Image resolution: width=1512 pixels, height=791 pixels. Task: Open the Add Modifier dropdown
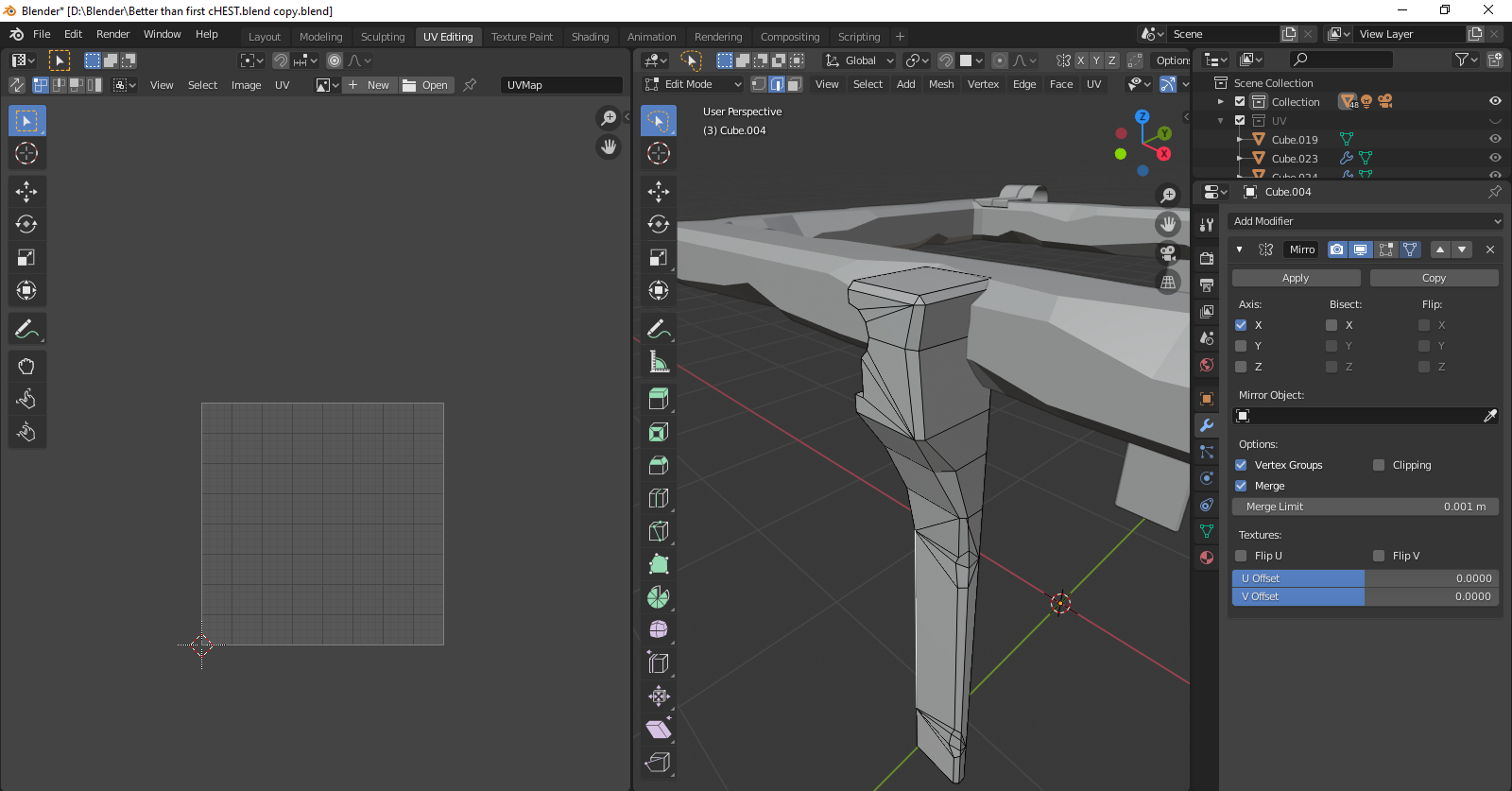pos(1366,221)
